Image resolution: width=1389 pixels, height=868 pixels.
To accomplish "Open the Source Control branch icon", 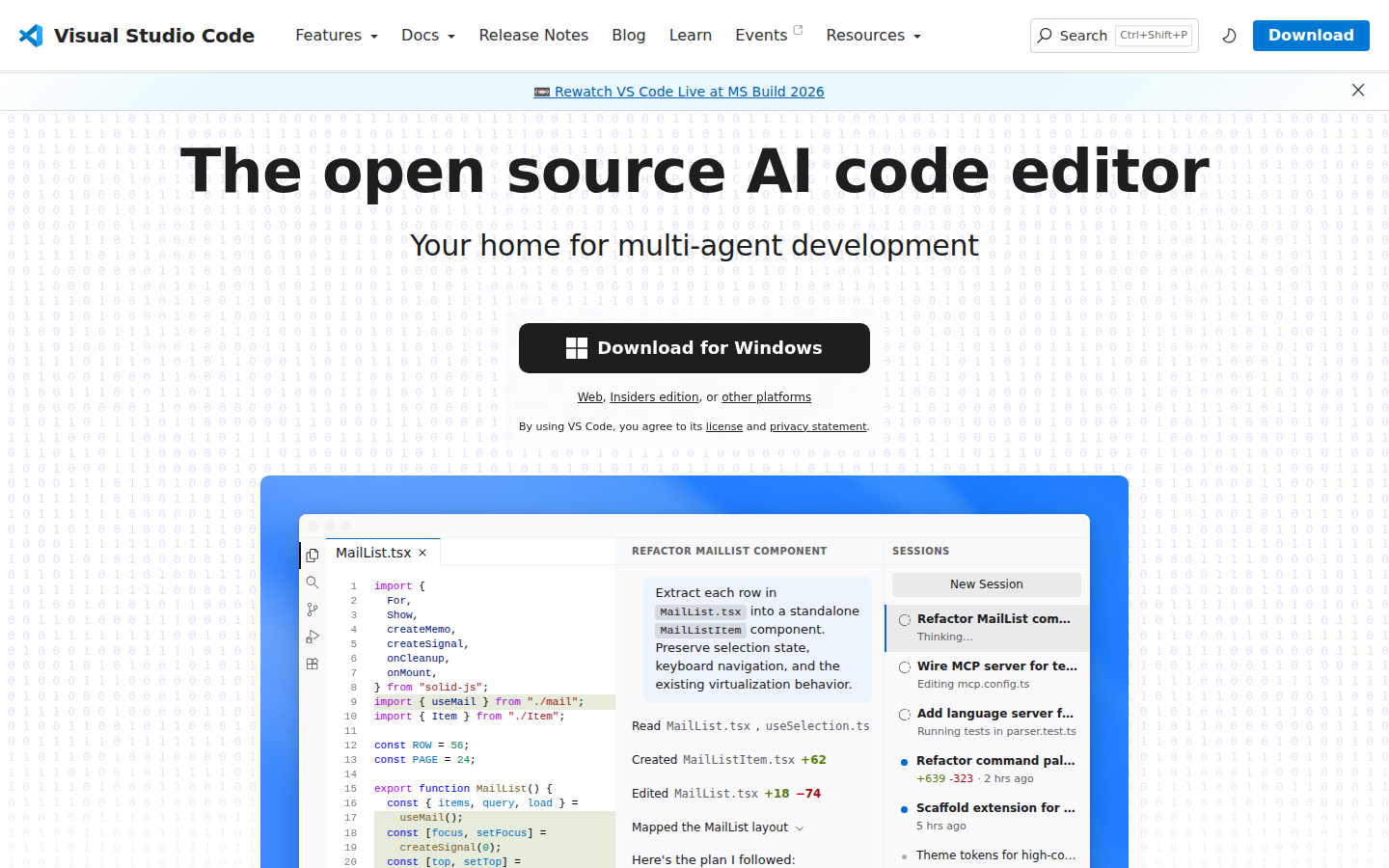I will (x=313, y=610).
